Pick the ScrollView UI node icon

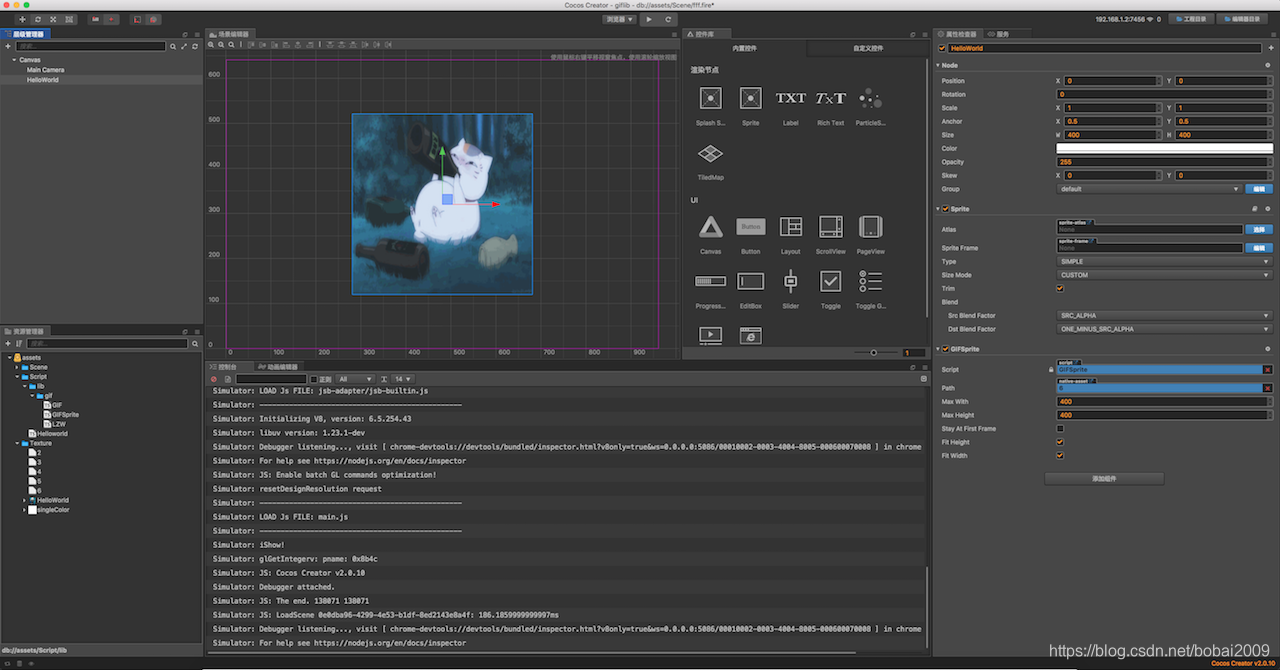830,227
